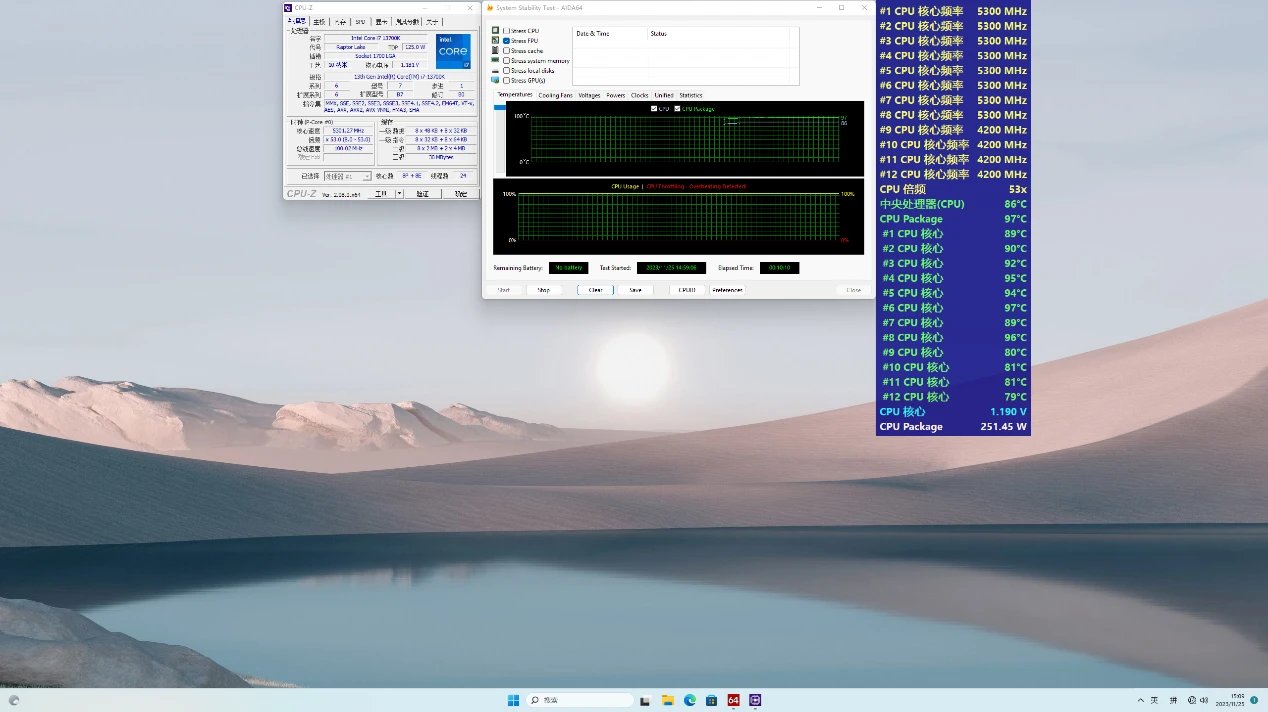
Task: Click the blue temperature graph selector bar
Action: coord(500,107)
